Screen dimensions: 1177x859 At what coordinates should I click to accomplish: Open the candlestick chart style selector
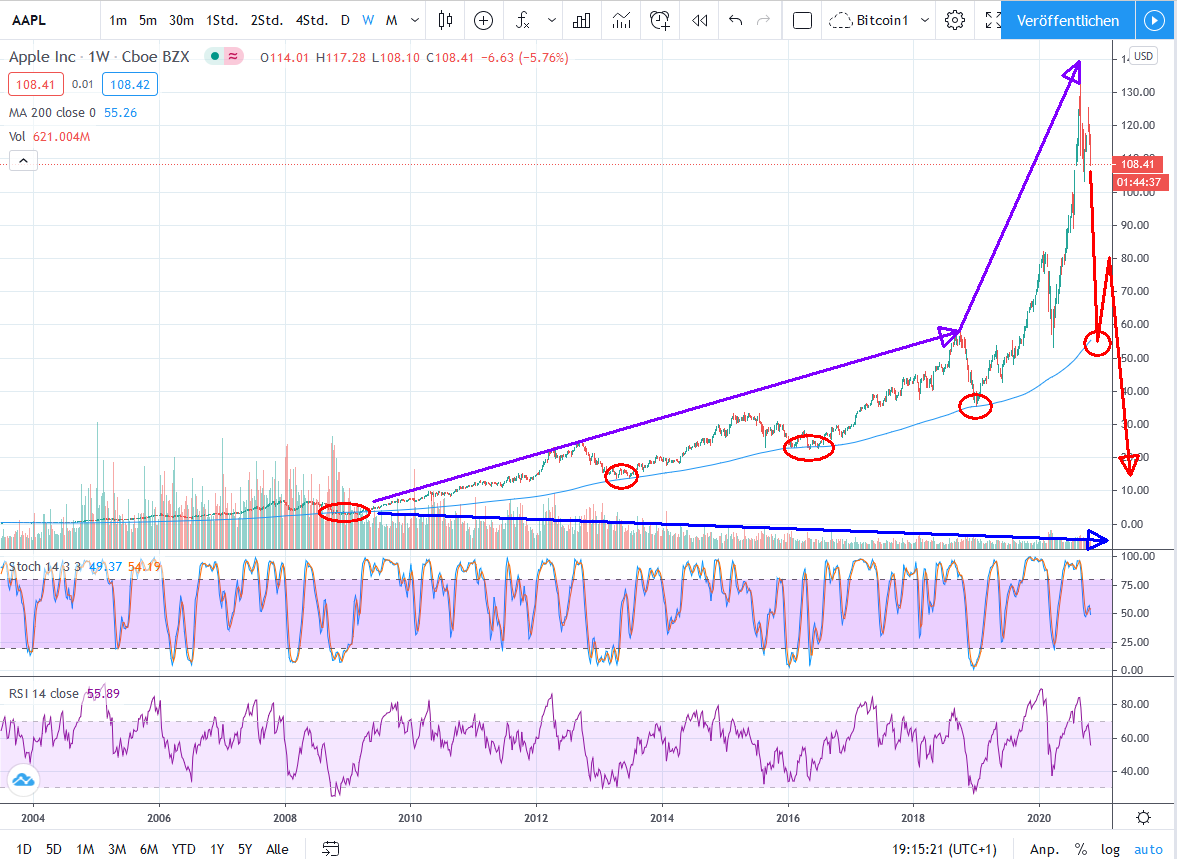tap(445, 20)
